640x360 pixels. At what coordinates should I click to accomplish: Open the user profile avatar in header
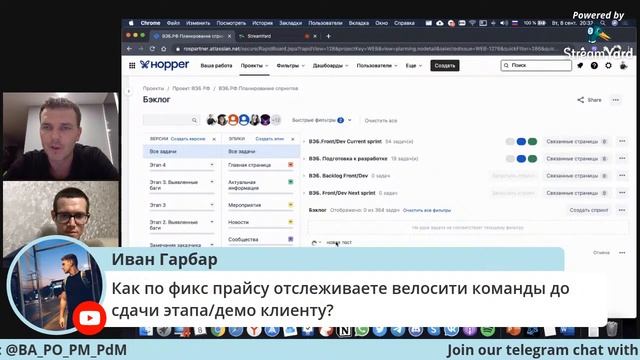click(623, 65)
